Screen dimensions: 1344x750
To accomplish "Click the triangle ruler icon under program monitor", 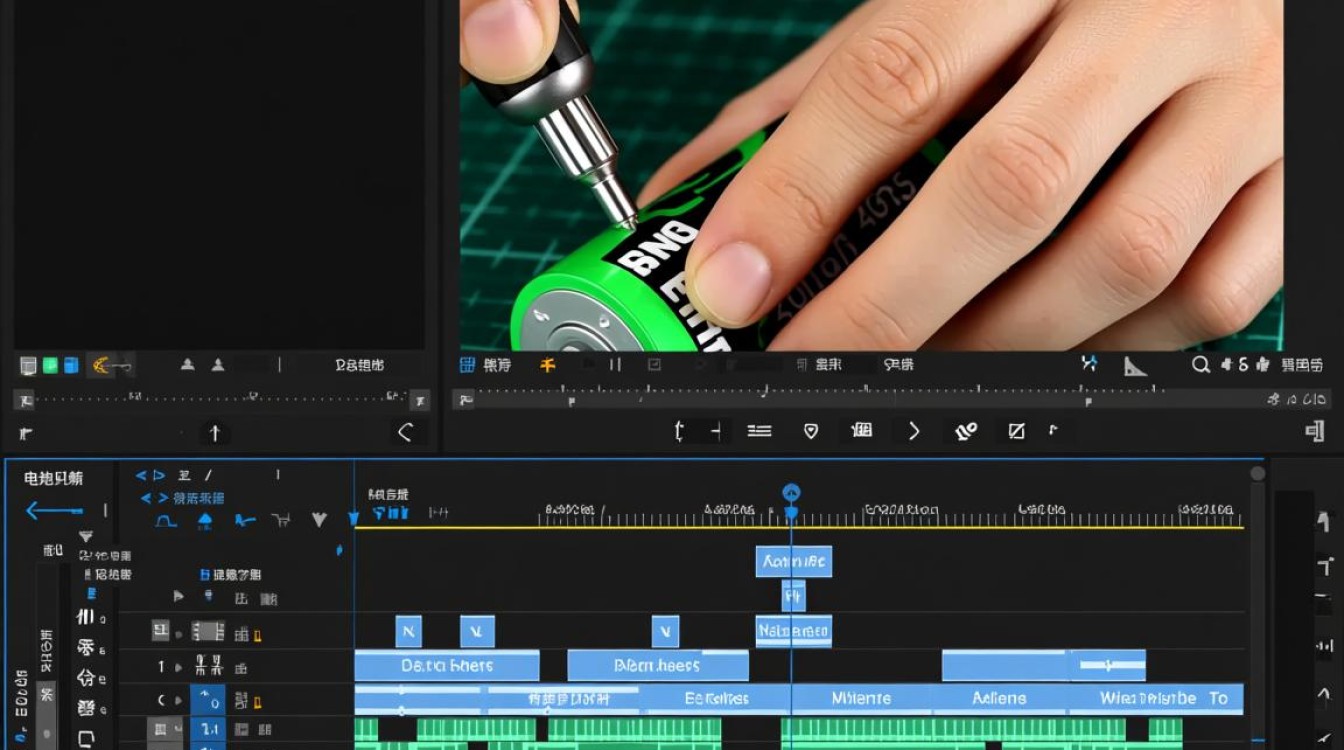I will [1134, 366].
